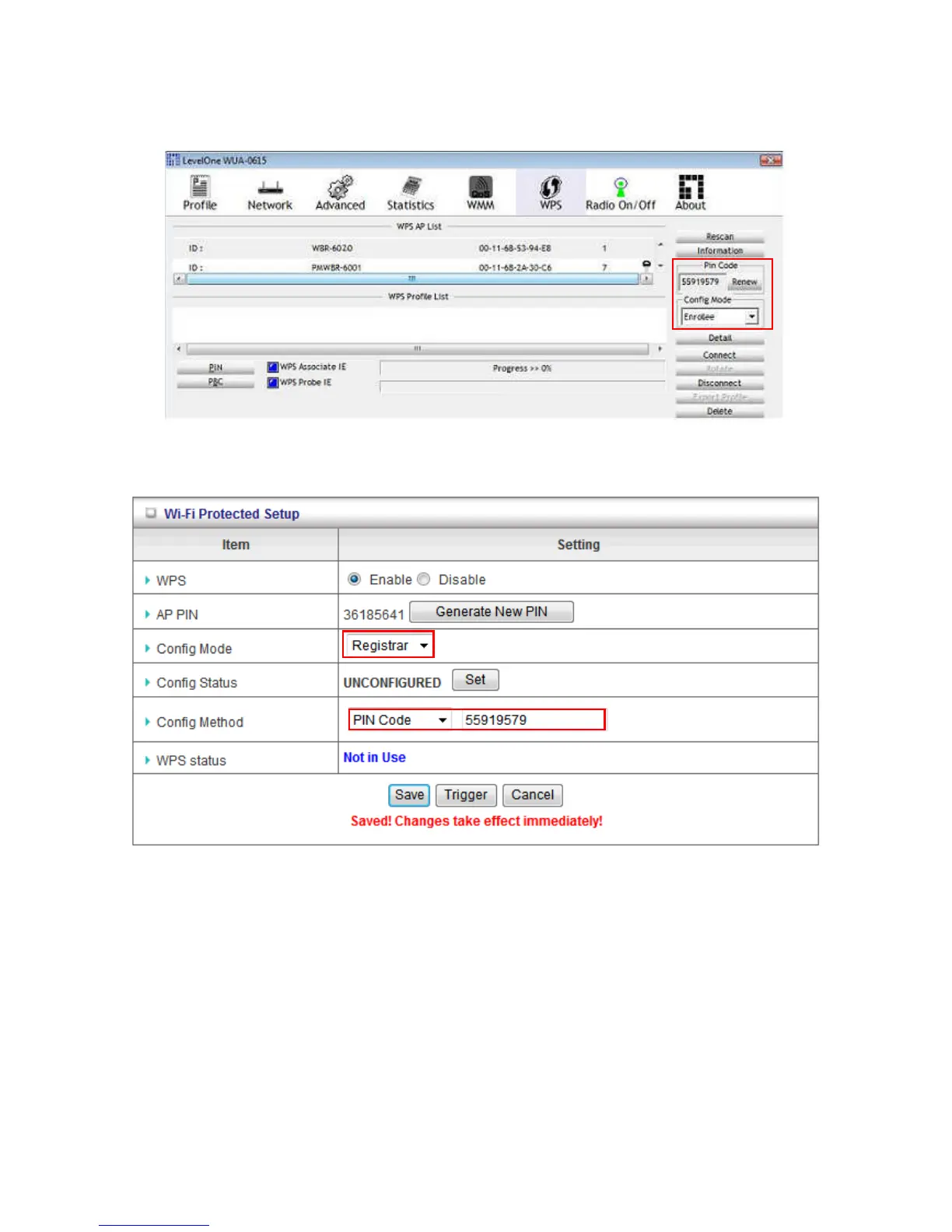
Task: Click the PIN button
Action: 215,368
